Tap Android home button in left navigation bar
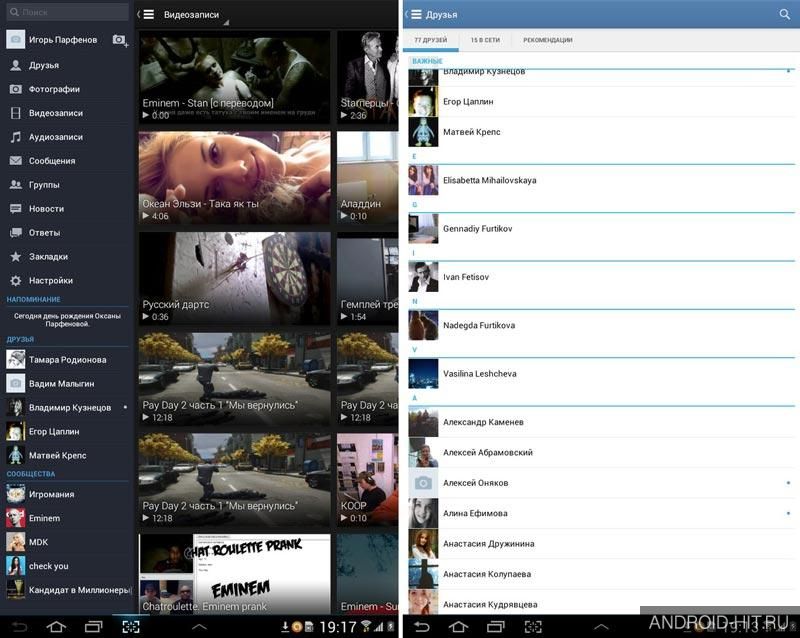Viewport: 800px width, 638px height. point(57,626)
